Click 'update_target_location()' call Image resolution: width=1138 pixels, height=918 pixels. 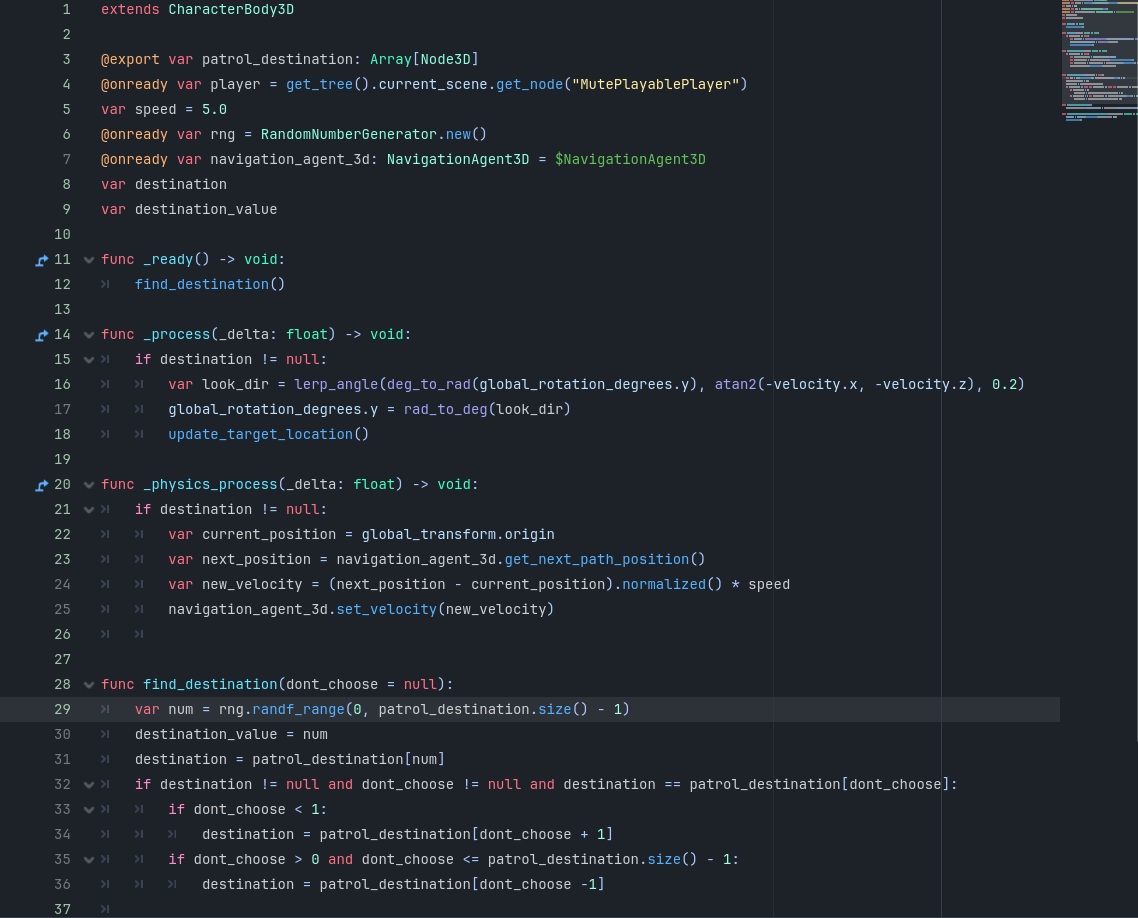269,435
